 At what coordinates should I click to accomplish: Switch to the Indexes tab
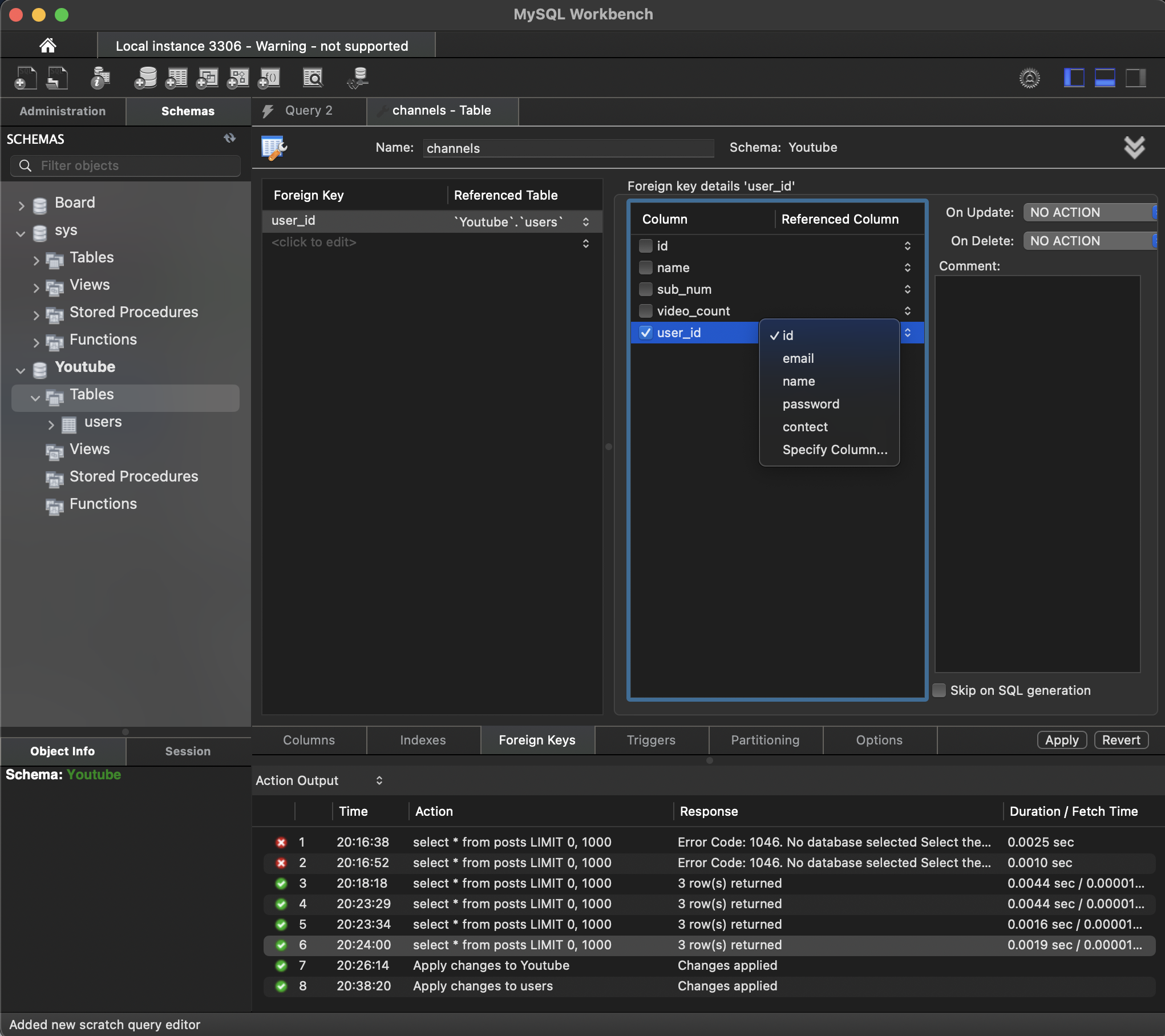[423, 740]
